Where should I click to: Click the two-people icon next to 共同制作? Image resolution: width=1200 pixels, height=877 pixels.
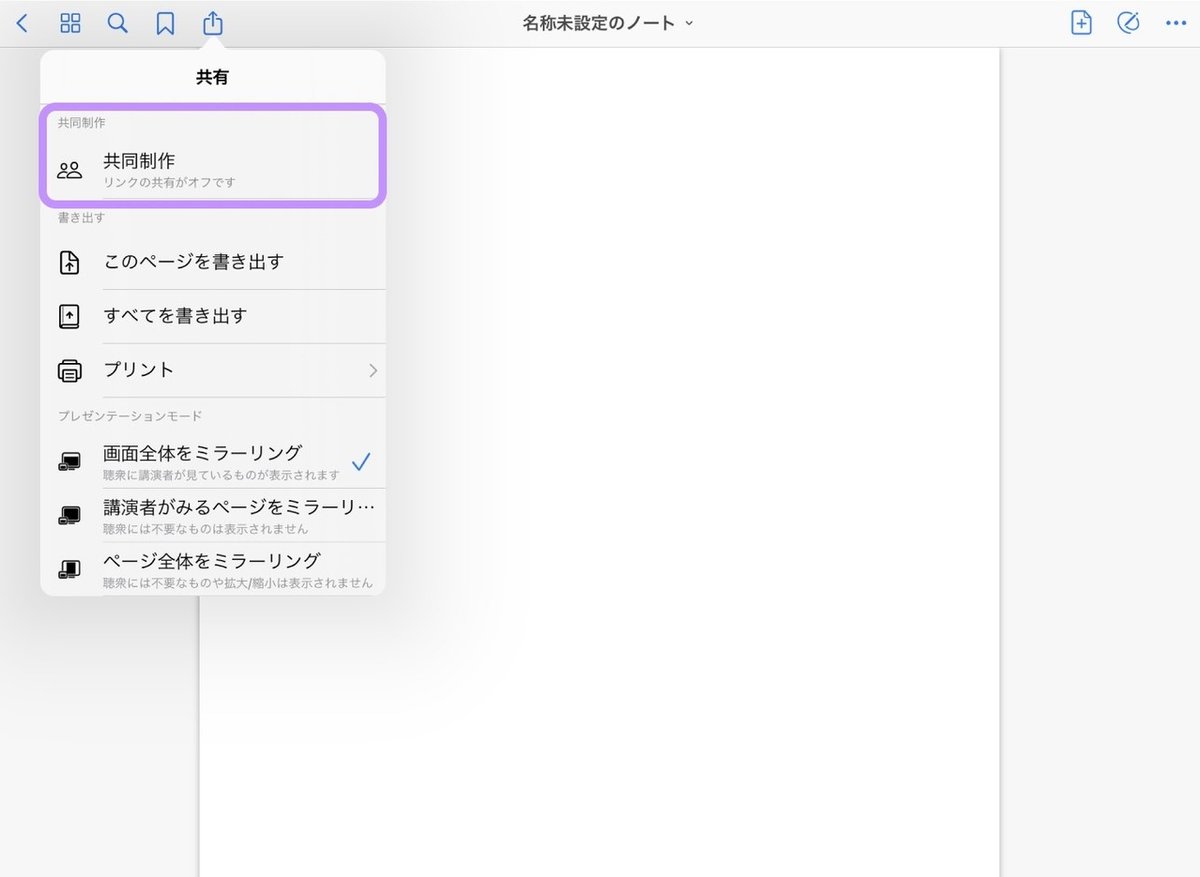click(x=69, y=169)
